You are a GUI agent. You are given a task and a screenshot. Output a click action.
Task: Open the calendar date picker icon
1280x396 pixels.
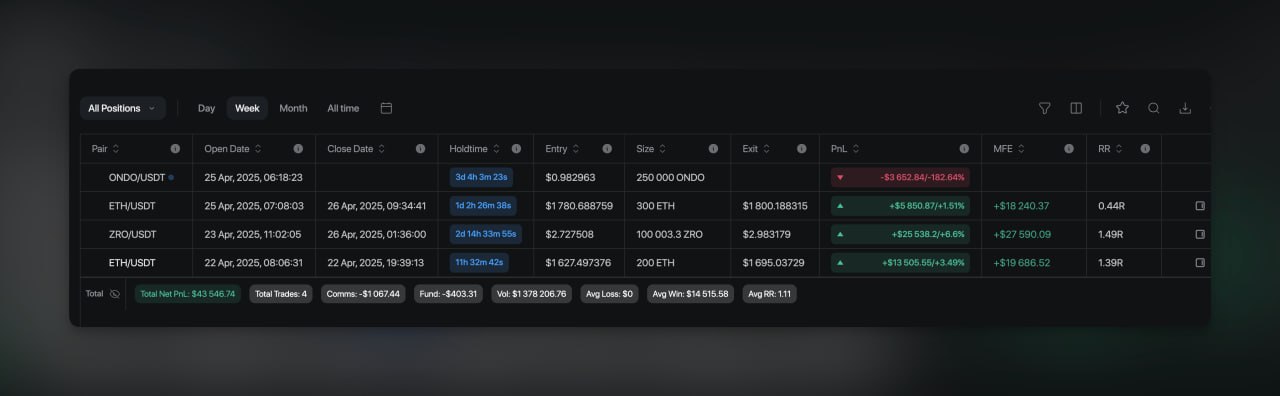click(386, 108)
